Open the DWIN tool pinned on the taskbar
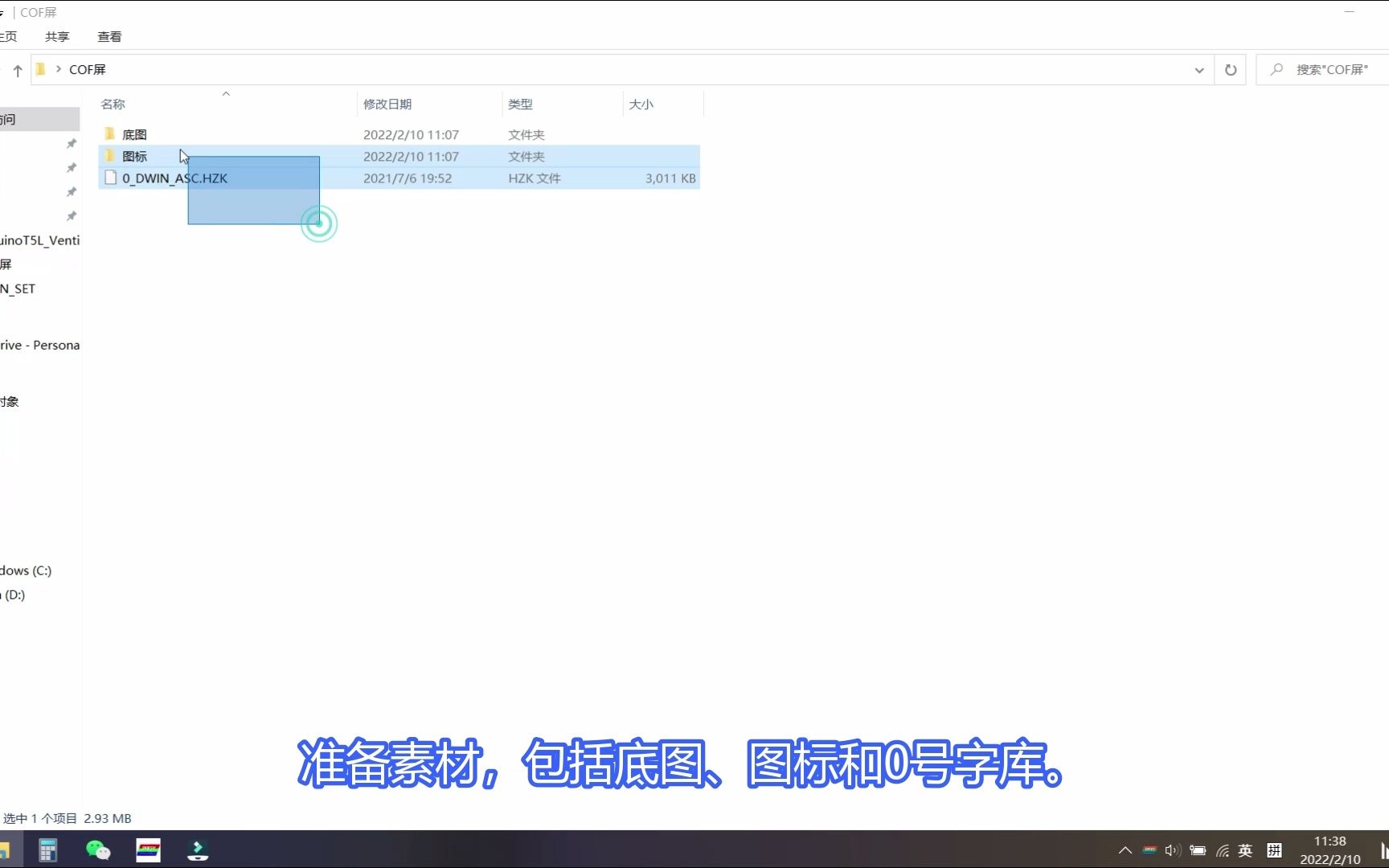Viewport: 1389px width, 868px height. click(x=149, y=850)
